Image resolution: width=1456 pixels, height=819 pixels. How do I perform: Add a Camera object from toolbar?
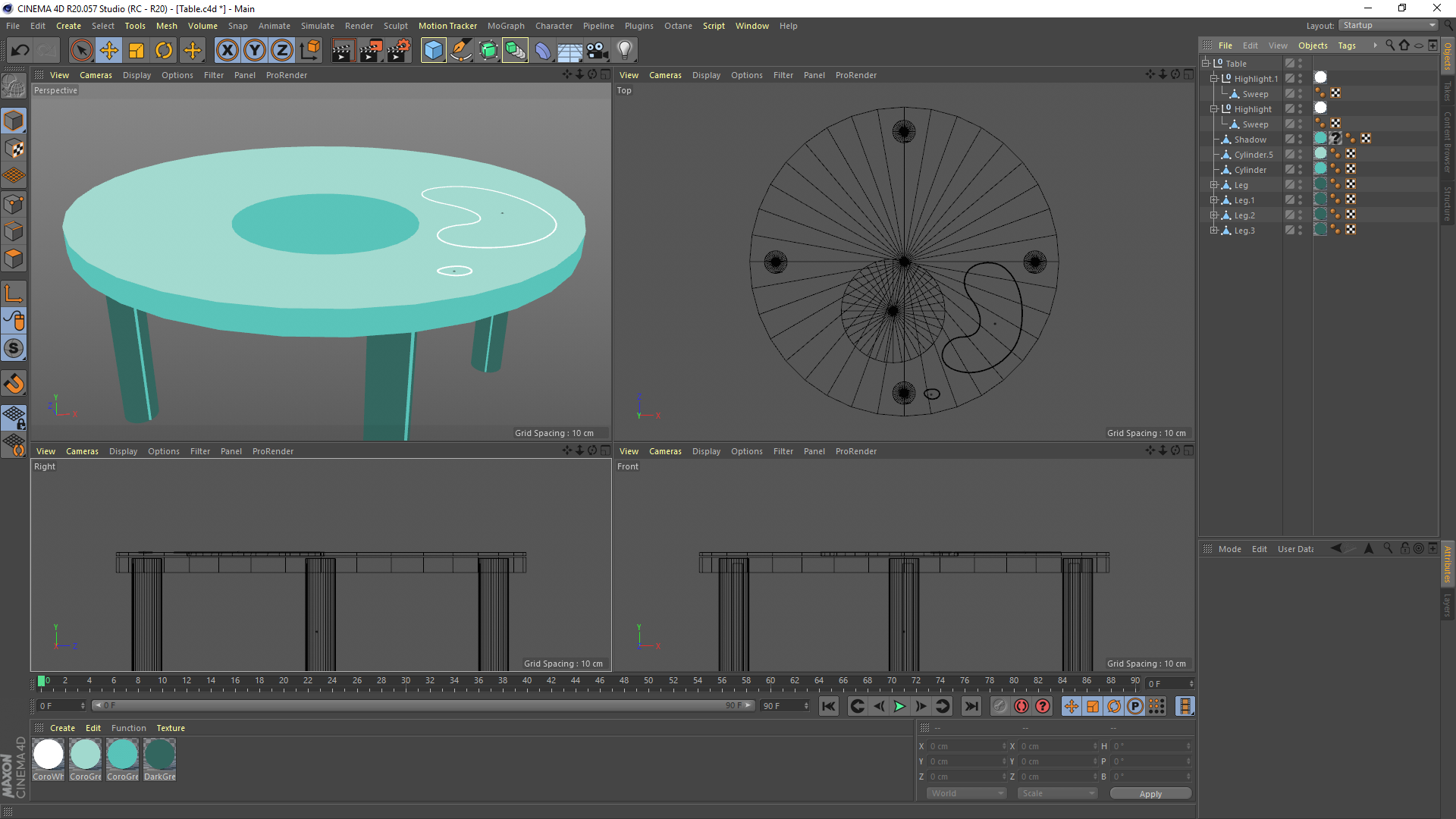click(597, 51)
